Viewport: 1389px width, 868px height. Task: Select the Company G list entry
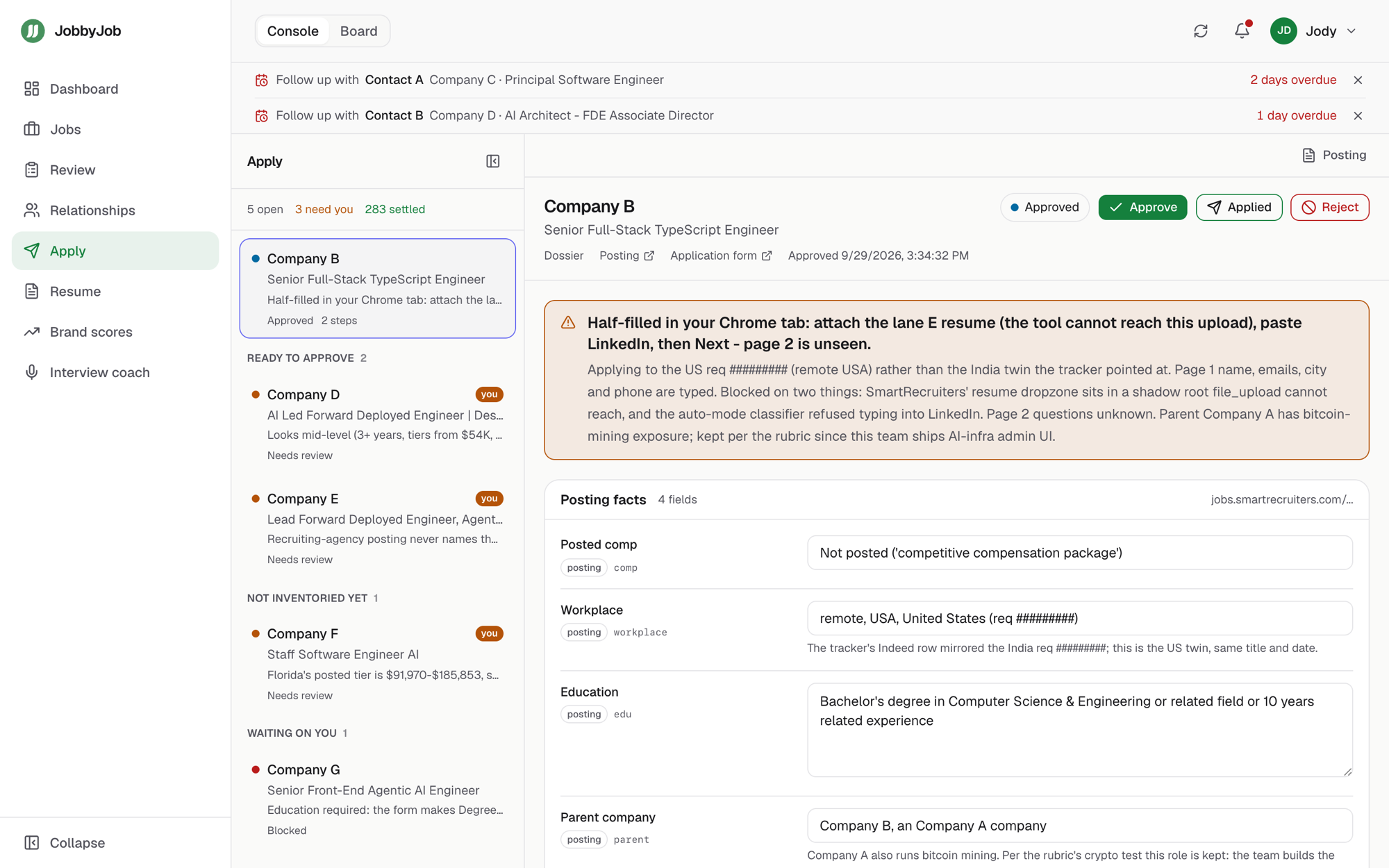[378, 799]
